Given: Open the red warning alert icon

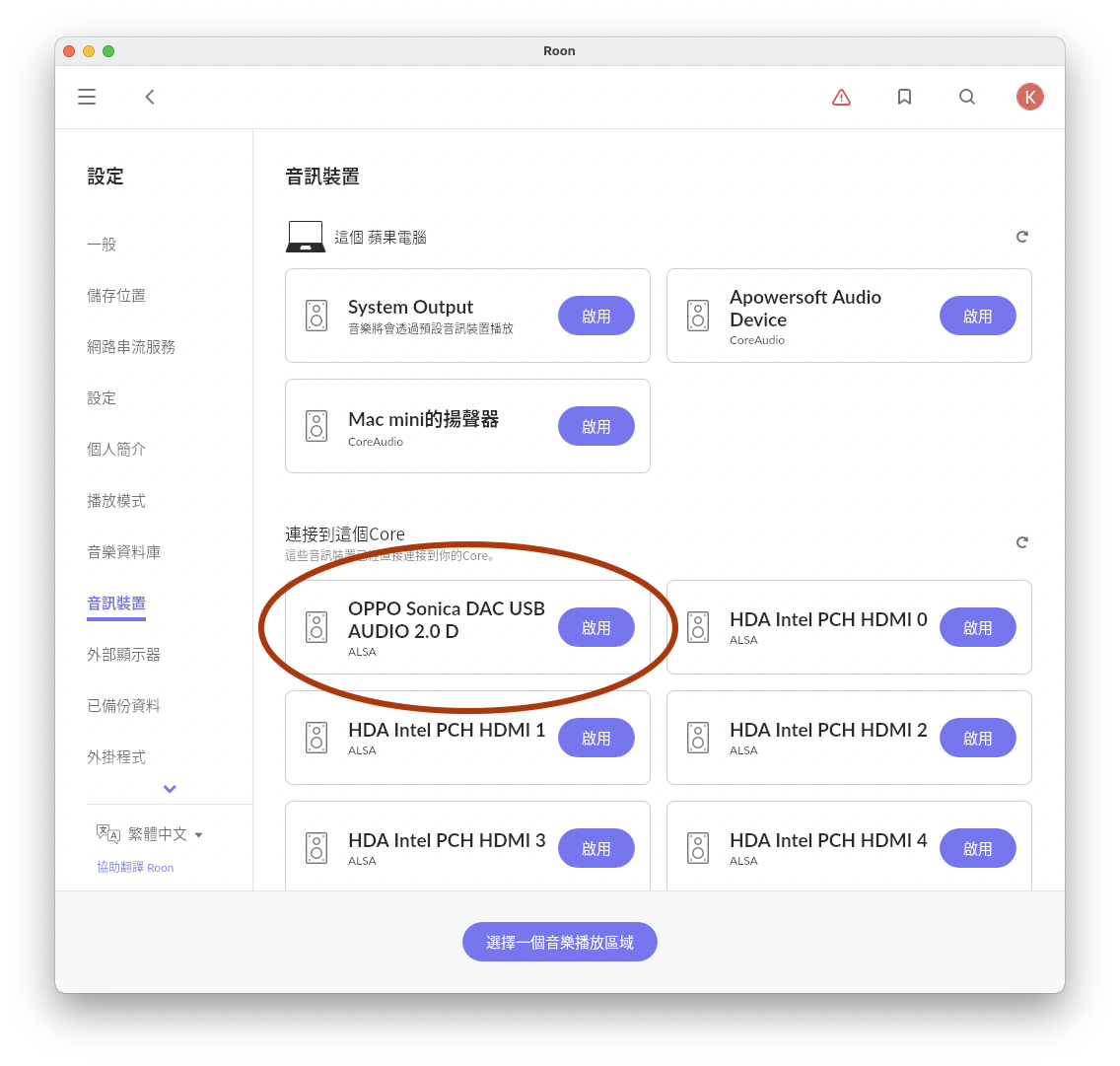Looking at the screenshot, I should pyautogui.click(x=841, y=97).
